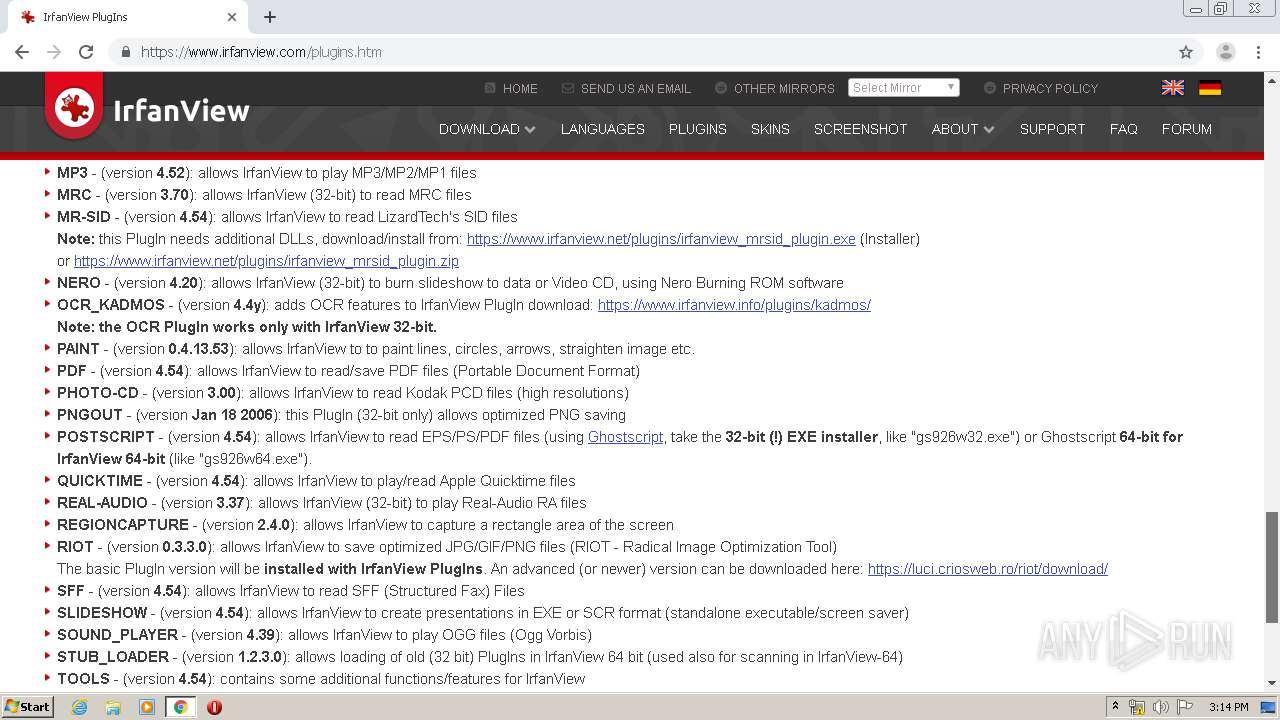Click the Windows Start button
The width and height of the screenshot is (1280, 720).
coord(28,707)
